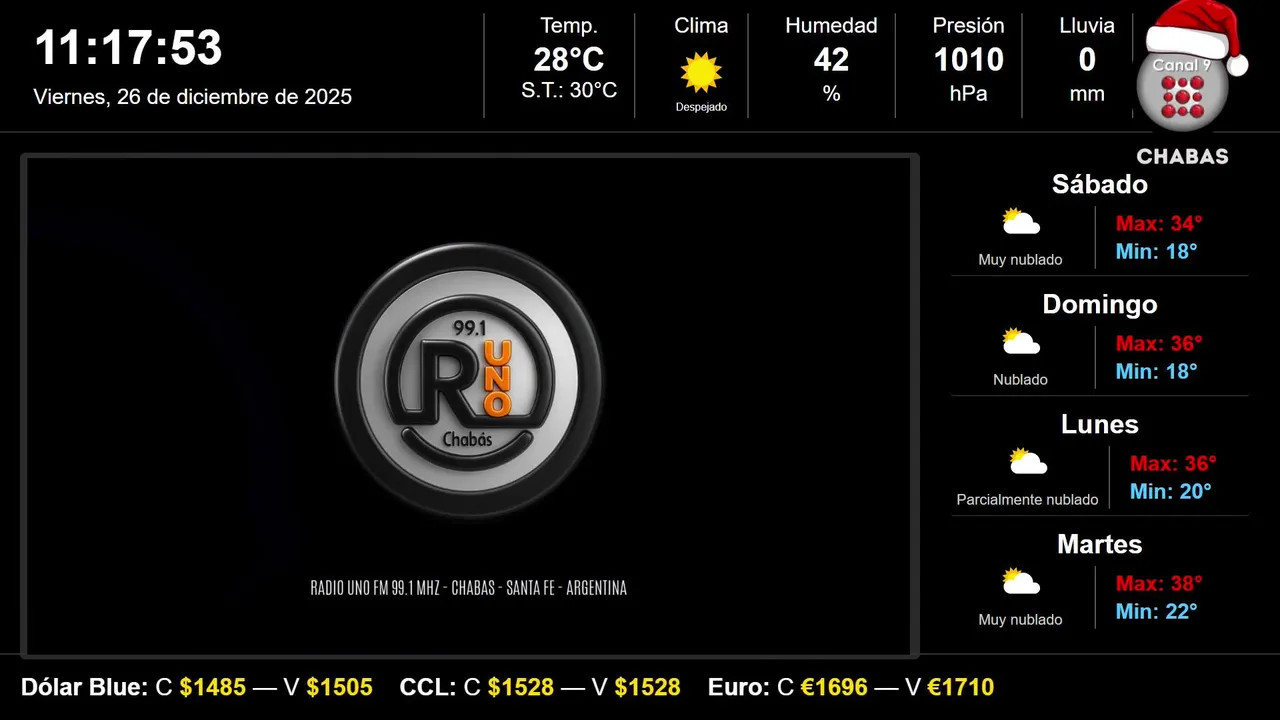Click the CCL buy price after C
The image size is (1280, 720).
point(521,688)
